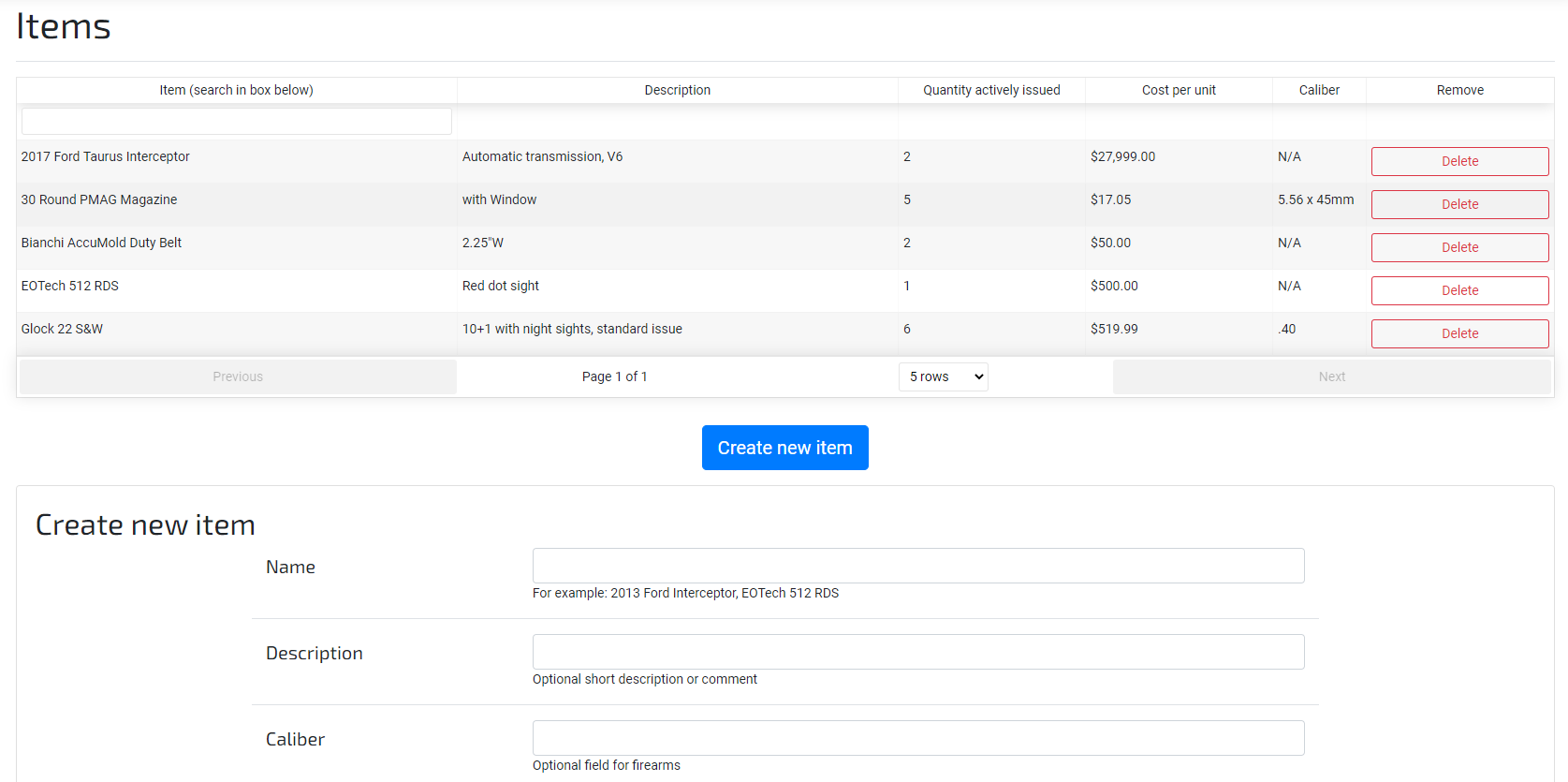This screenshot has height=782, width=1568.
Task: Click the Description text field in form
Action: pos(917,652)
